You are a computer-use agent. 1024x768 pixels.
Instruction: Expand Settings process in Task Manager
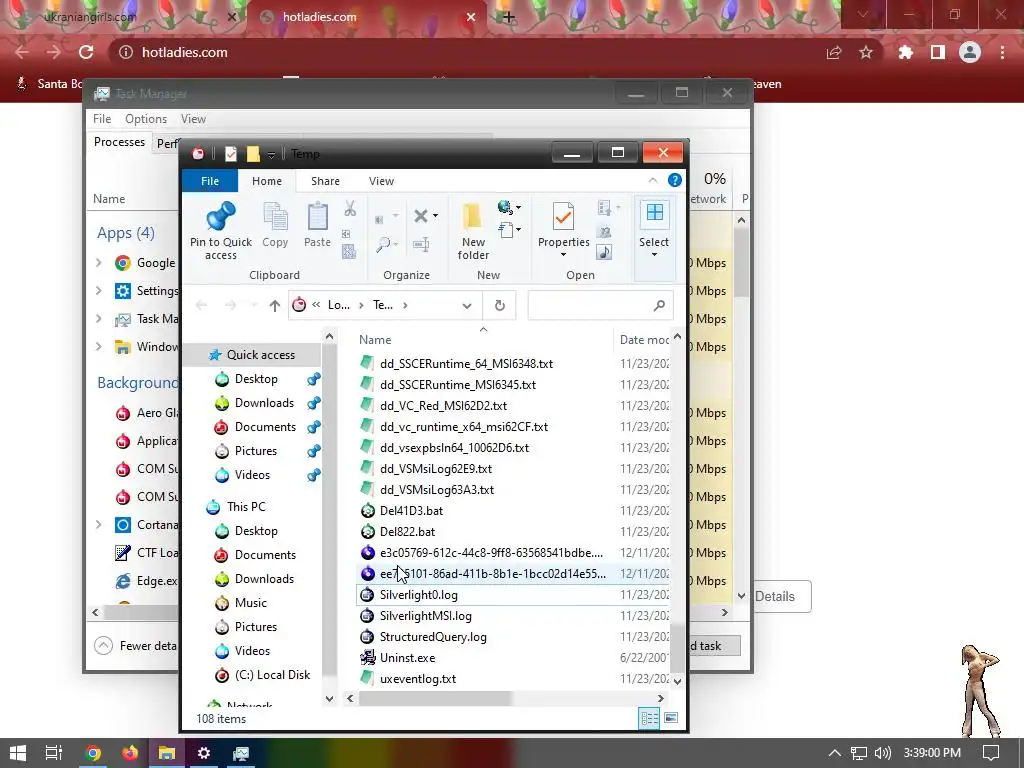pos(99,291)
